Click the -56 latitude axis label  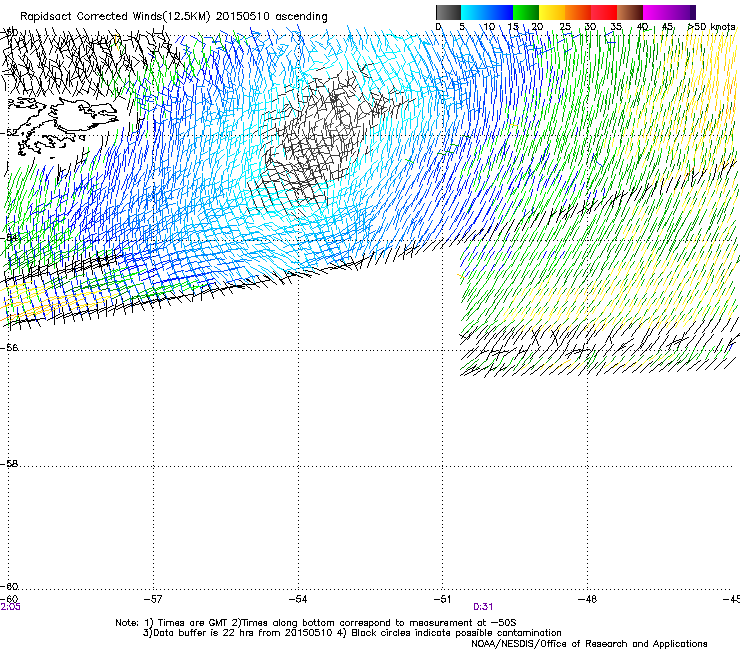pos(9,347)
